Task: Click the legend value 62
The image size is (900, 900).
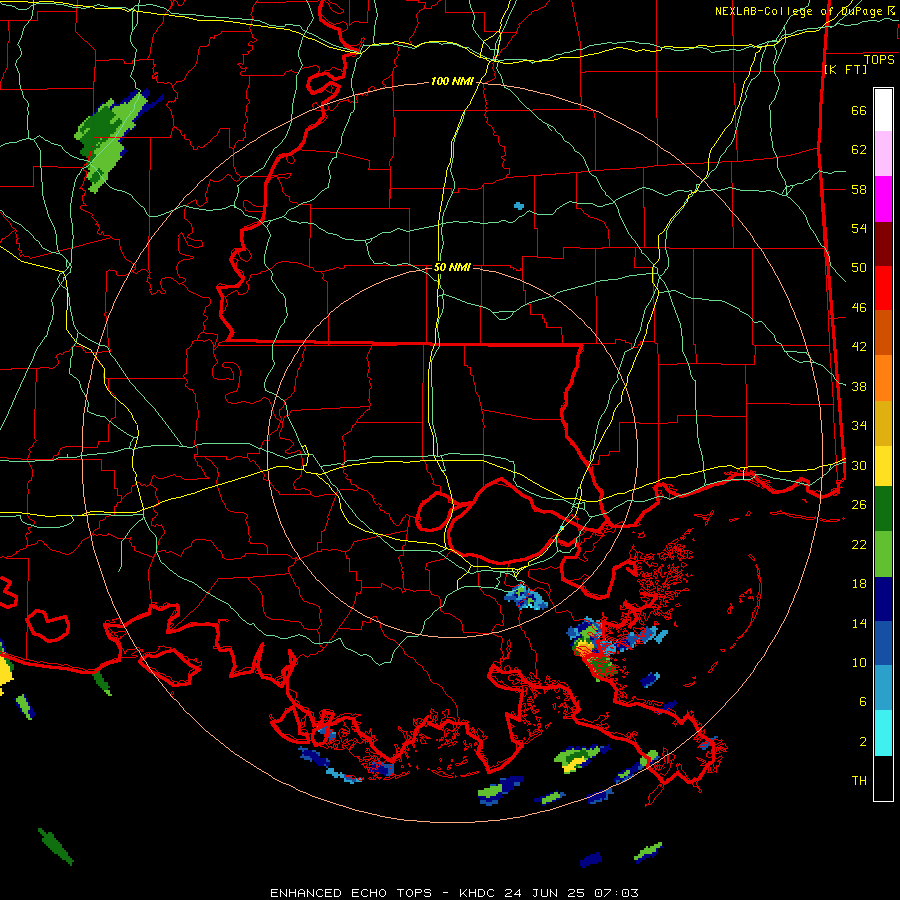Action: click(x=859, y=150)
